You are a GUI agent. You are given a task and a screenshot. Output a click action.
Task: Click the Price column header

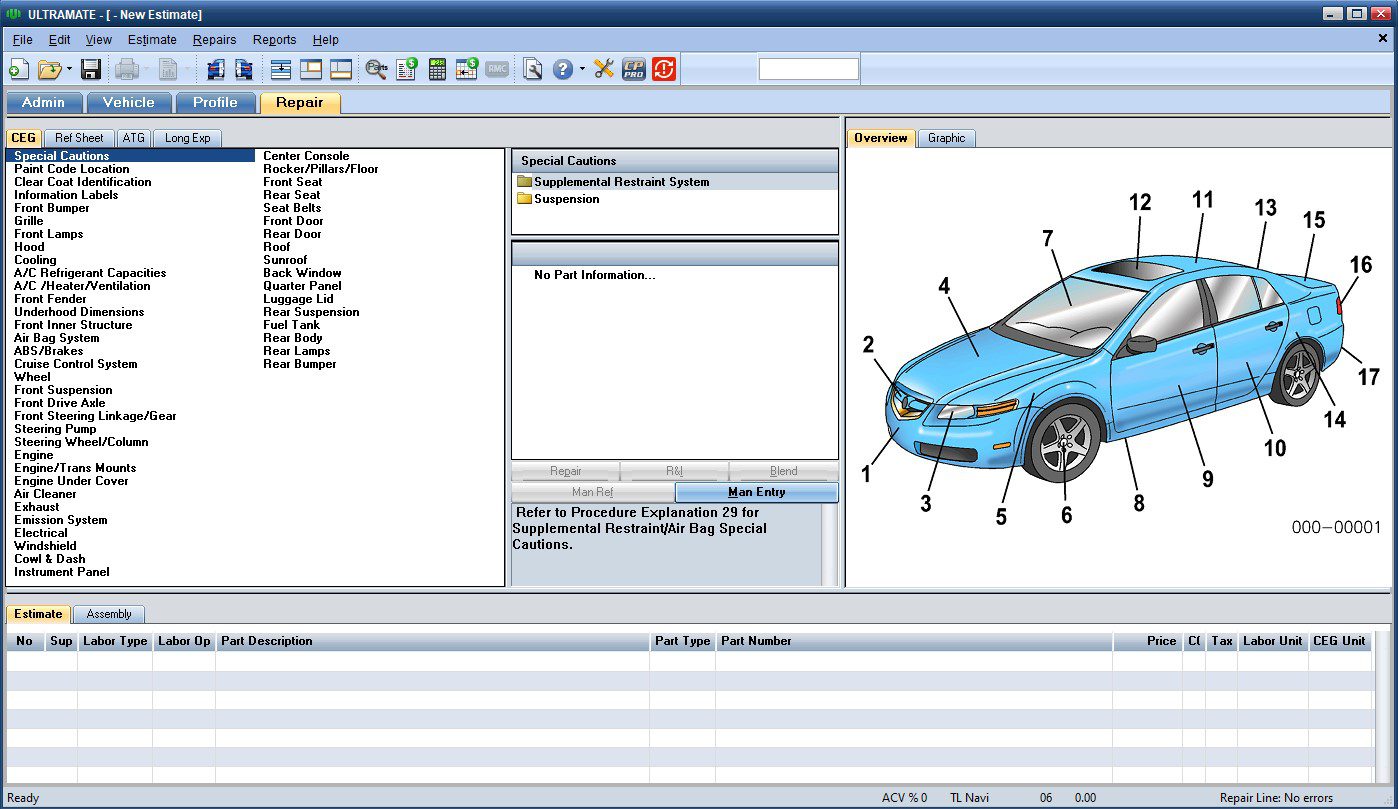pyautogui.click(x=1148, y=641)
